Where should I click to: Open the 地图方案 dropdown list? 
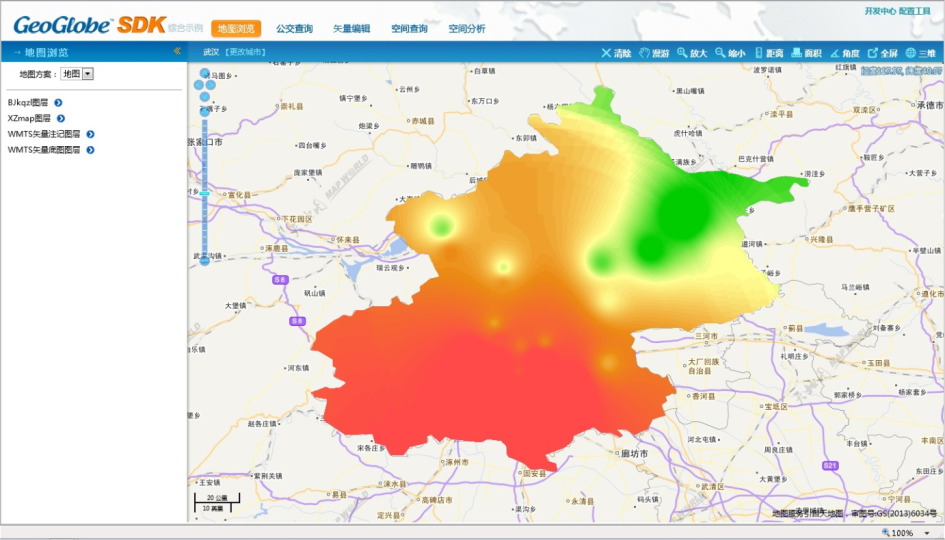(88, 74)
